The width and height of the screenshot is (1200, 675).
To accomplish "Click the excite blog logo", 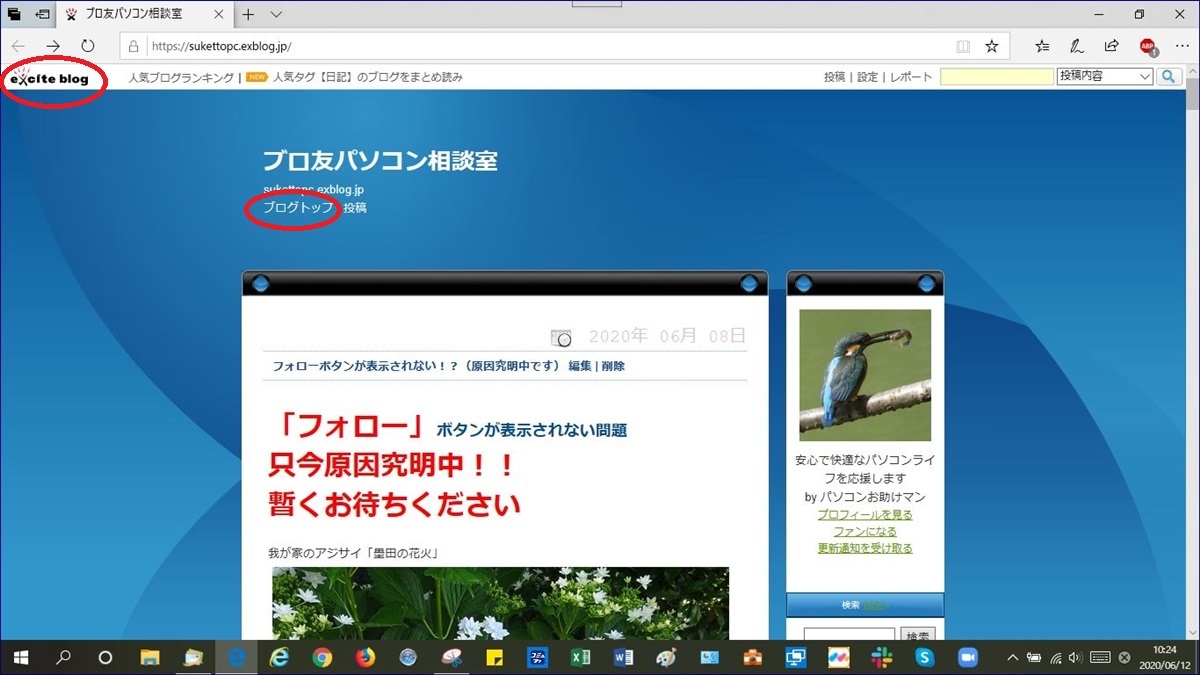I will (x=50, y=78).
